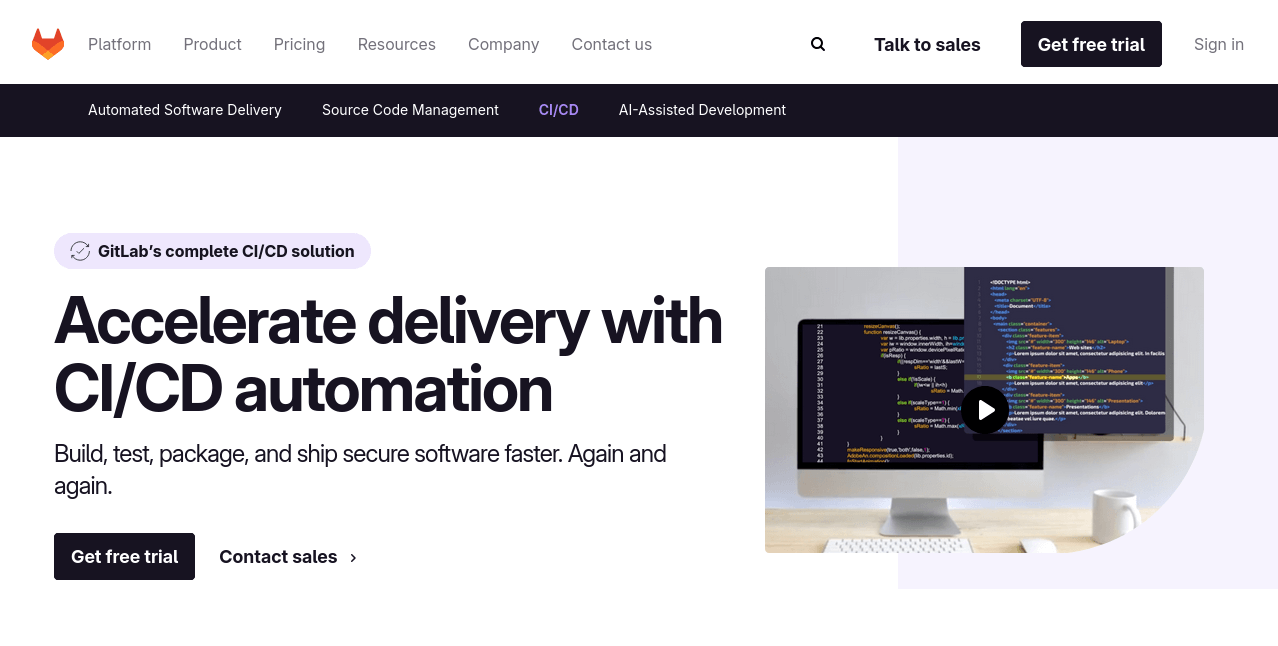1278x646 pixels.
Task: Open Contact sales from the hero section
Action: (x=278, y=557)
